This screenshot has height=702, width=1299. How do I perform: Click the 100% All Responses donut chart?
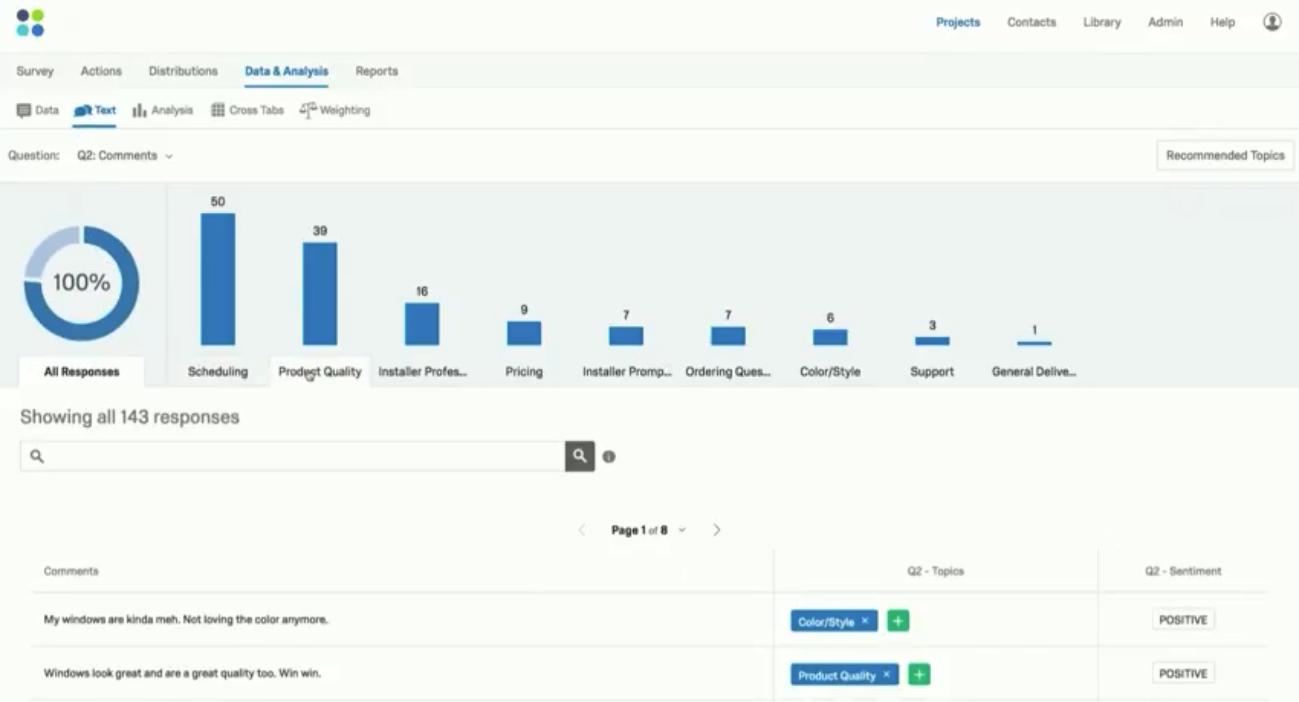tap(81, 283)
